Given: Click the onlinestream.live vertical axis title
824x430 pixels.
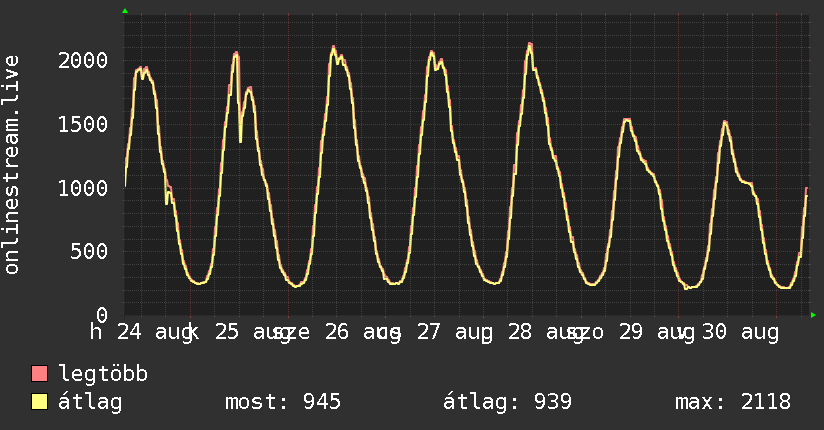Looking at the screenshot, I should [12, 165].
